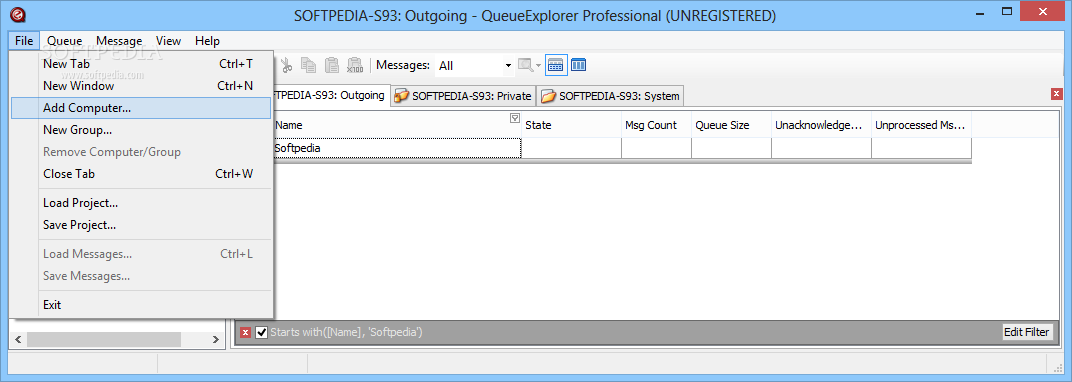Open the Queue menu
The height and width of the screenshot is (382, 1072).
pyautogui.click(x=64, y=41)
